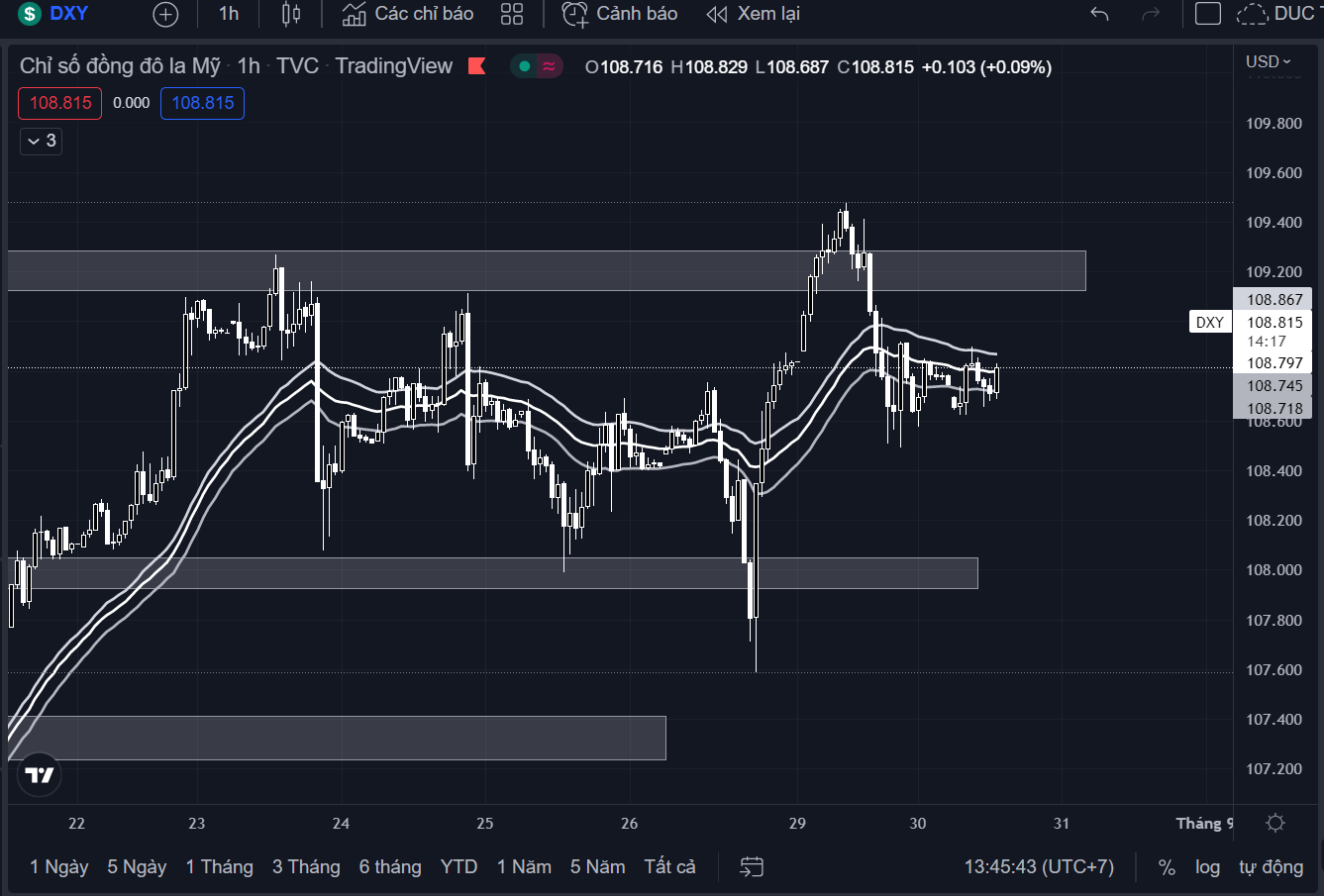Click date label 29 on time axis
Viewport: 1324px width, 896px height.
797,823
